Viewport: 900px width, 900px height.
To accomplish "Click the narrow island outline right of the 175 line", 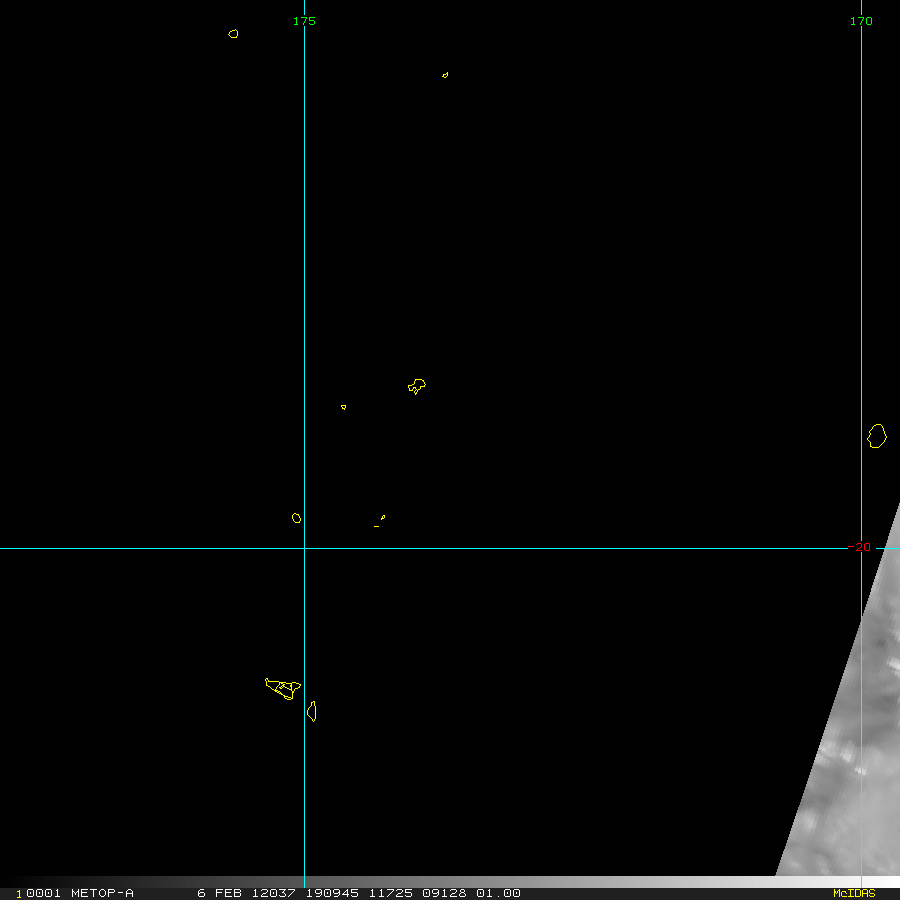I will [x=312, y=711].
